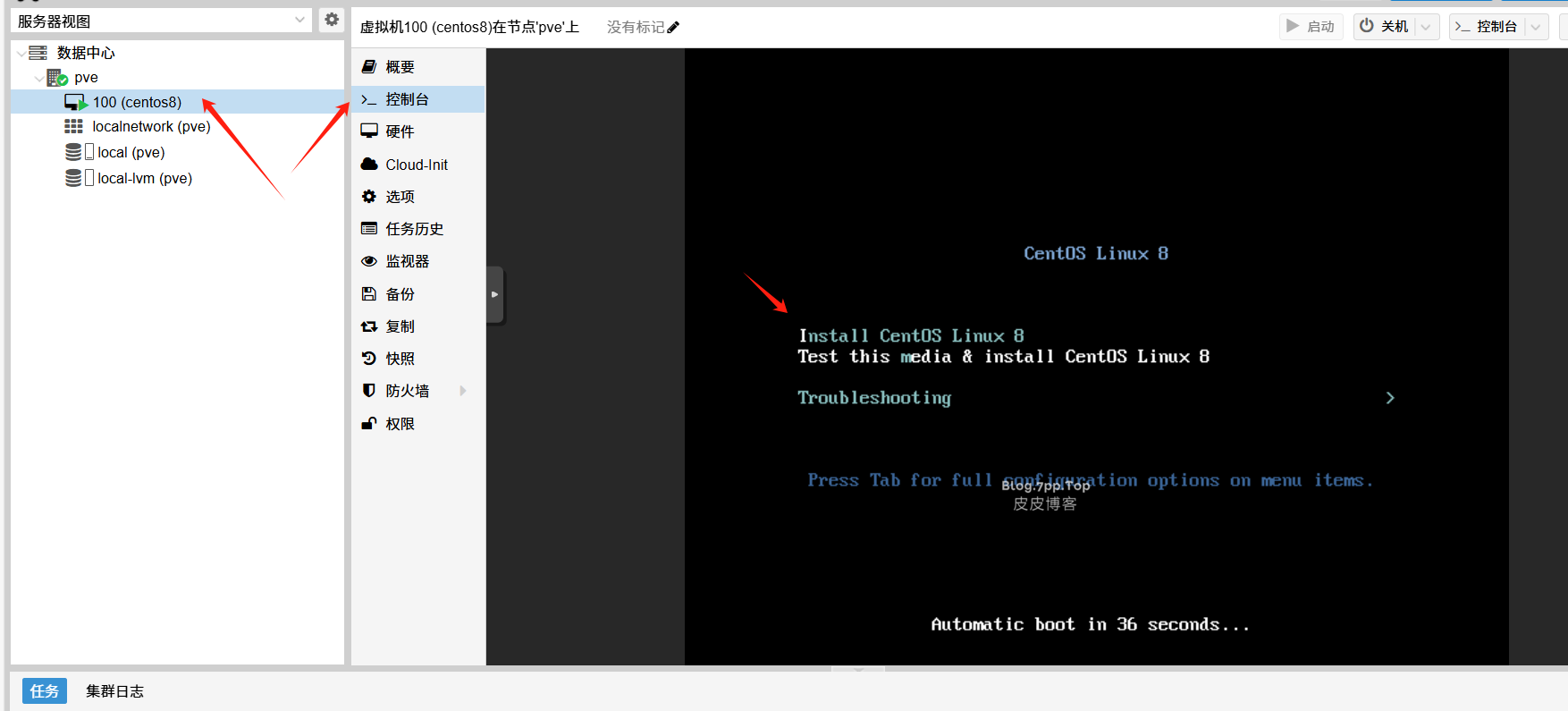Open the Monitor (监视器) eye icon entry
Viewport: 1568px width, 711px height.
coord(407,261)
